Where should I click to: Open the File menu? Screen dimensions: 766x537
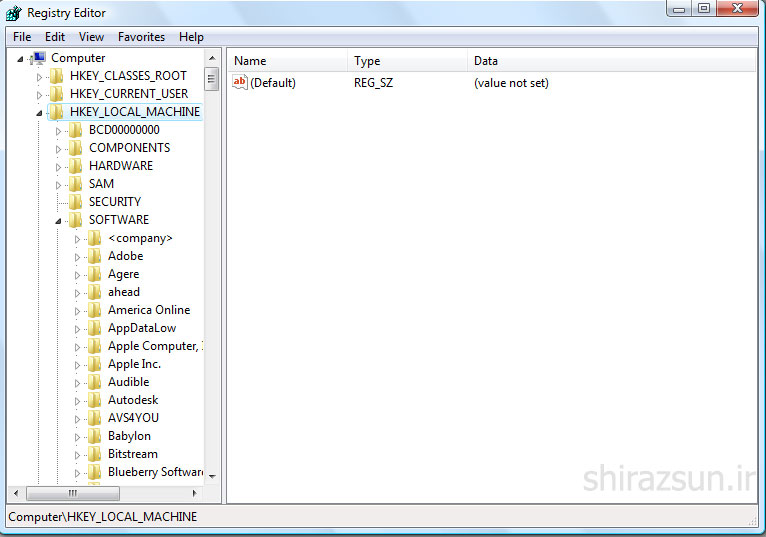(x=22, y=37)
